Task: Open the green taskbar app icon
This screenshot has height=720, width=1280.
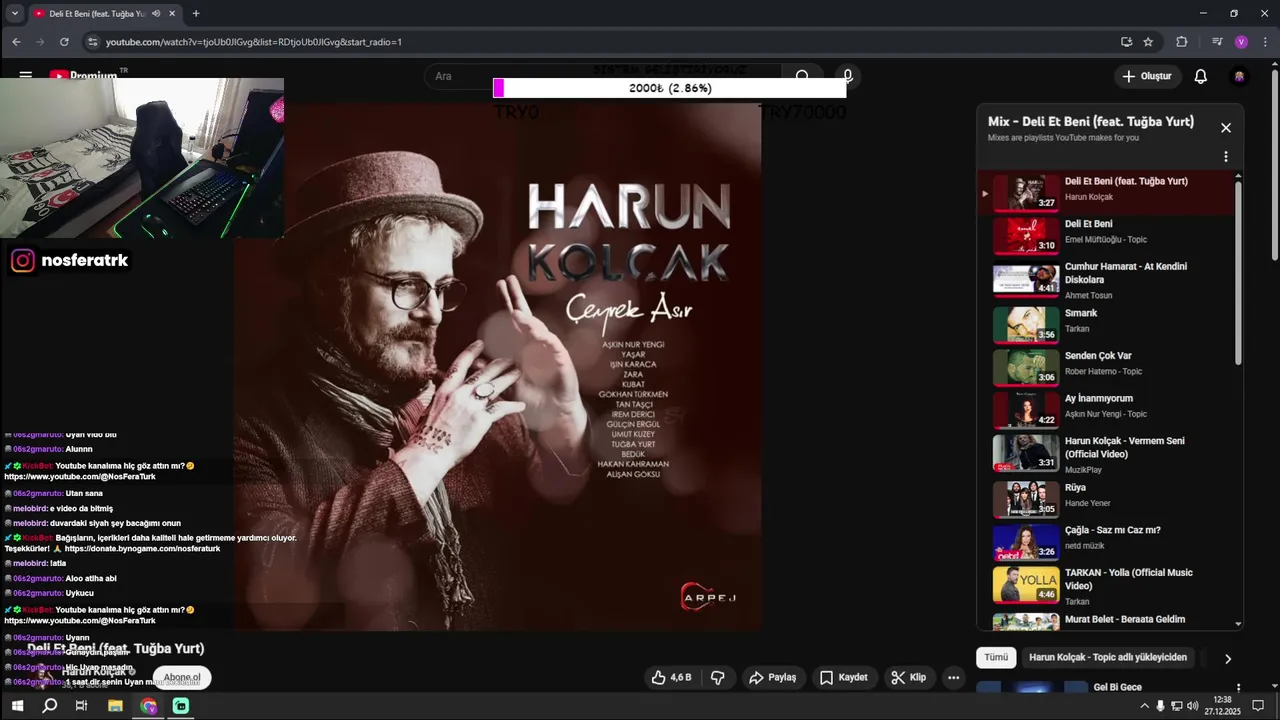Action: tap(181, 706)
